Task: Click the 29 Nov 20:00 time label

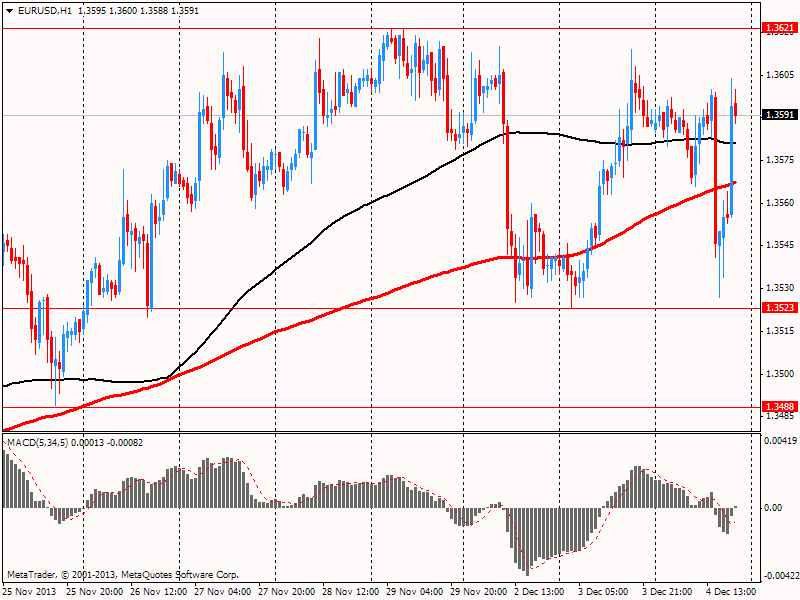Action: click(479, 592)
